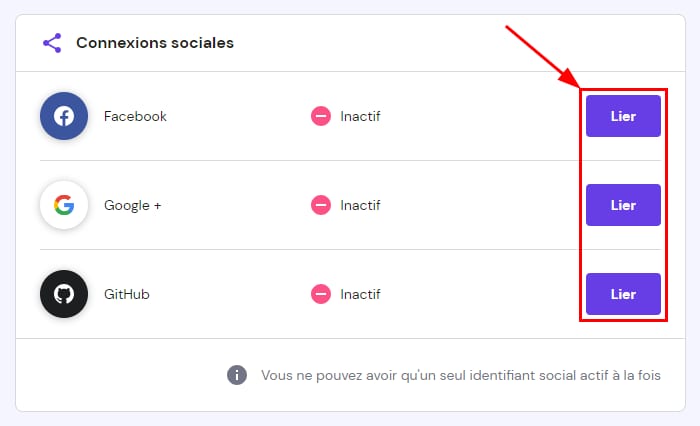
Task: Click the Facebook inactive status icon
Action: [x=321, y=116]
